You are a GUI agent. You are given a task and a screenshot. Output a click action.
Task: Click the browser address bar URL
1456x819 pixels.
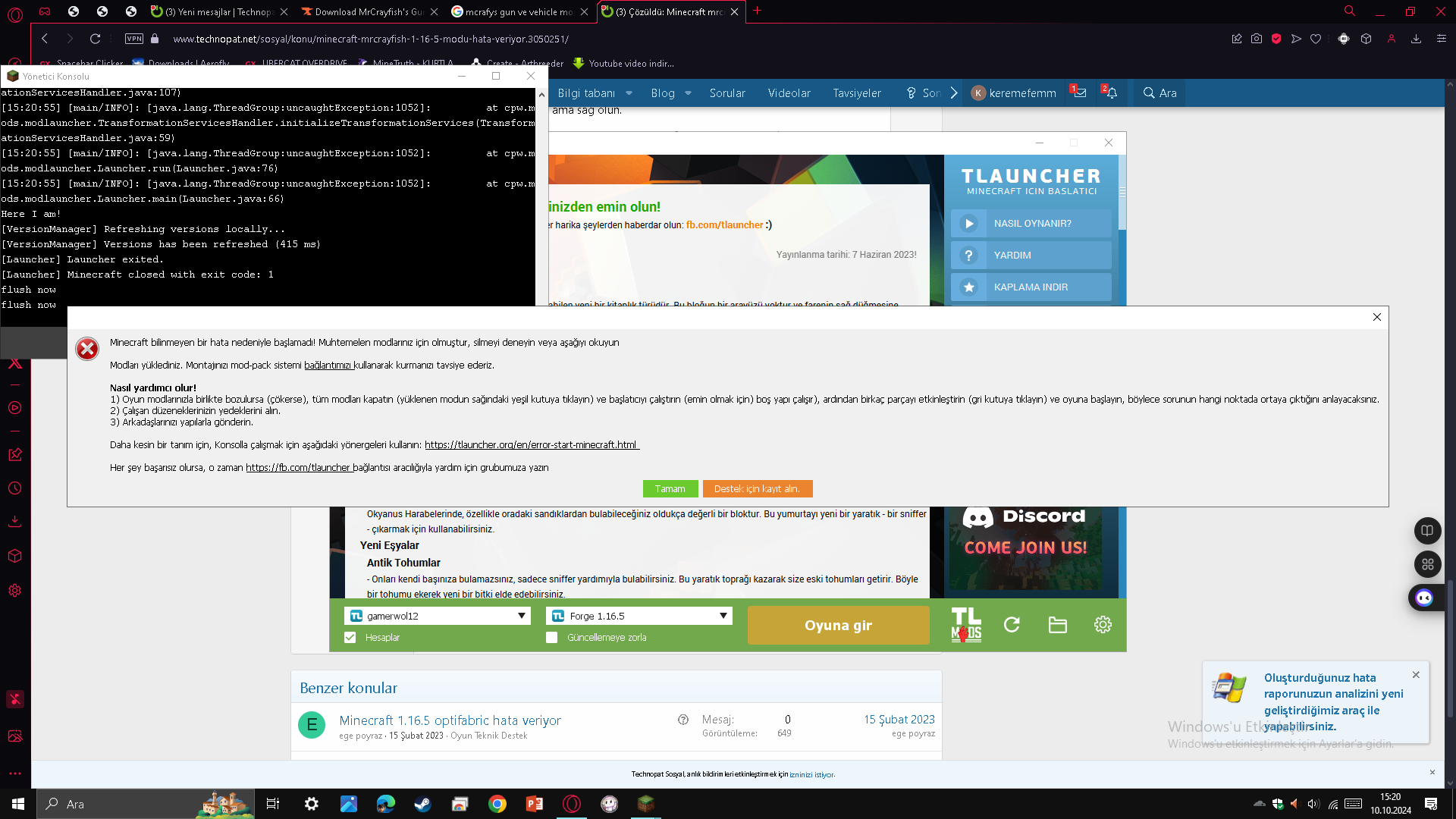point(370,39)
